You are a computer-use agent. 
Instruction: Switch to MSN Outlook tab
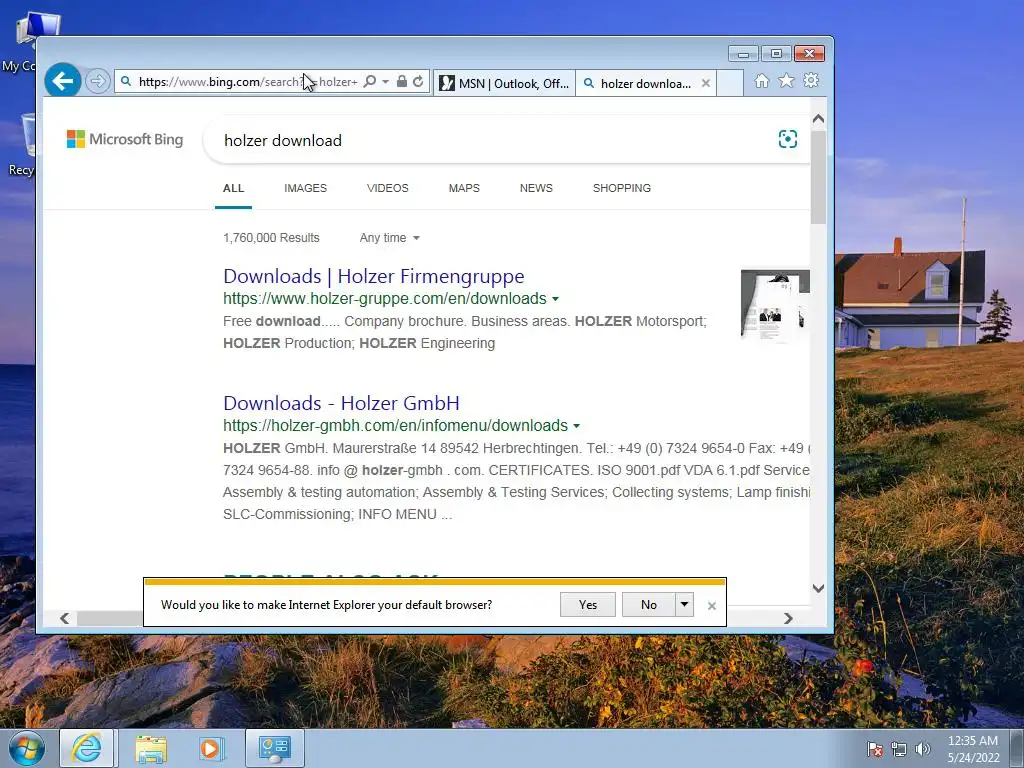click(x=504, y=83)
